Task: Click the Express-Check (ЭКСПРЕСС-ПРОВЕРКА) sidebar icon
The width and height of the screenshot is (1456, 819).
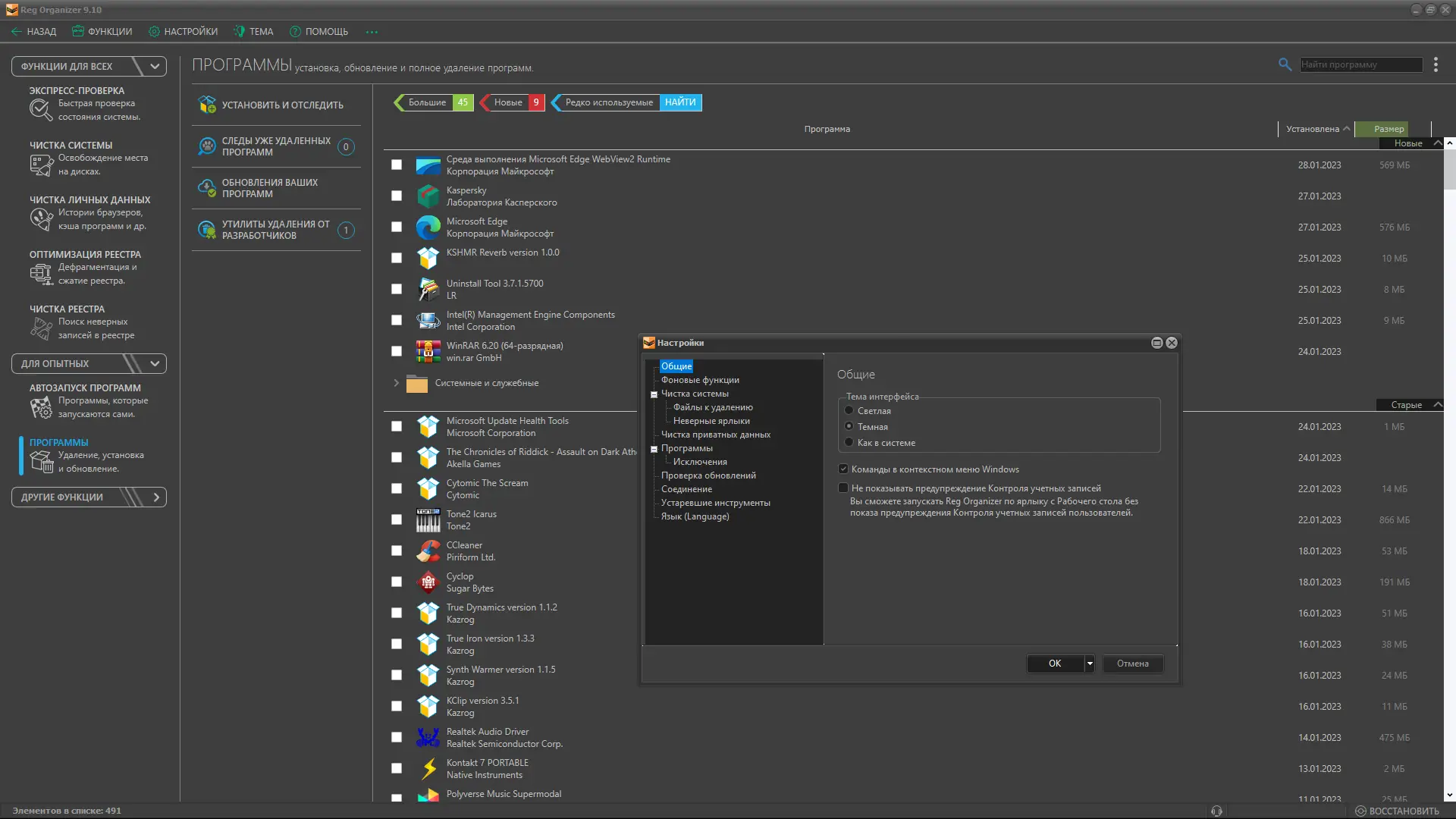Action: coord(41,109)
